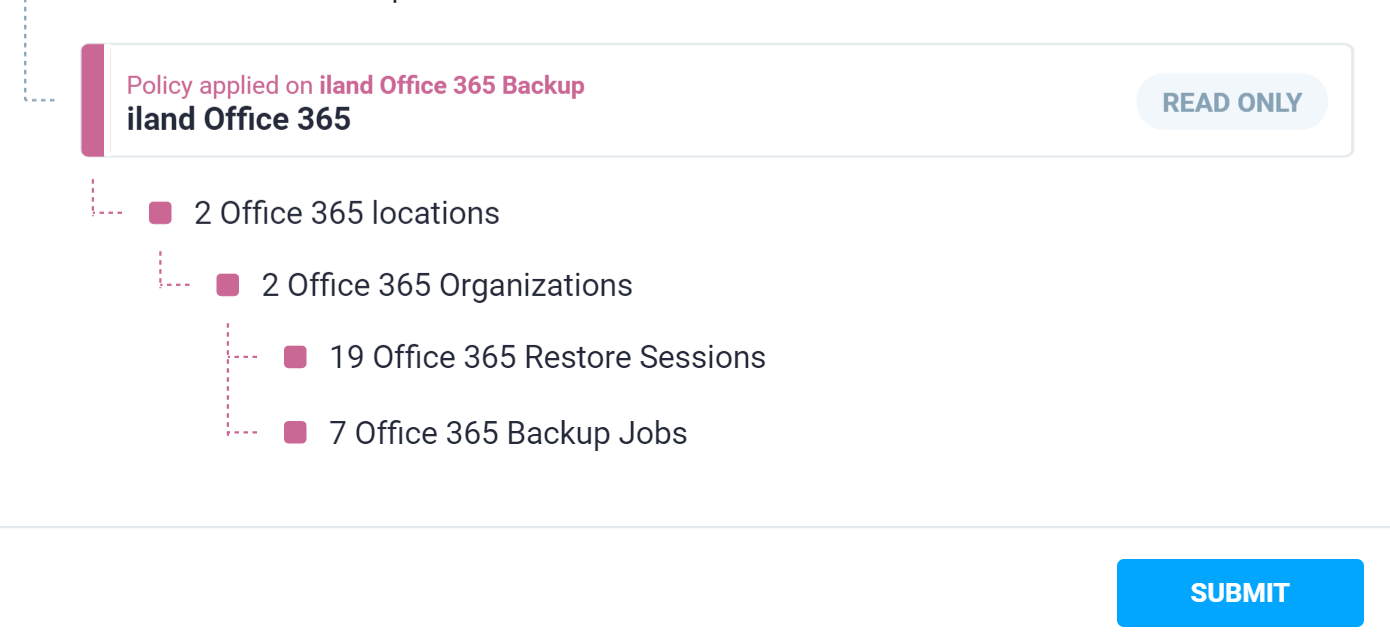This screenshot has height=639, width=1390.
Task: Open the 7 Office 365 Backup Jobs entry
Action: click(x=508, y=433)
